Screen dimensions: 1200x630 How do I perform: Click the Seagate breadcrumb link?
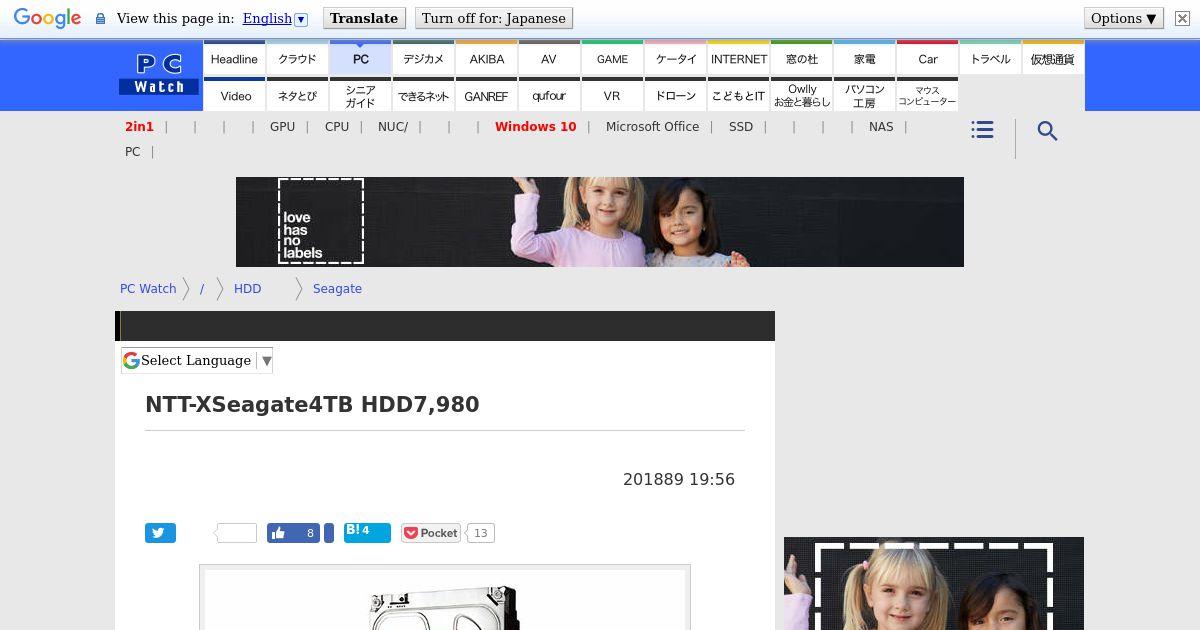[337, 288]
